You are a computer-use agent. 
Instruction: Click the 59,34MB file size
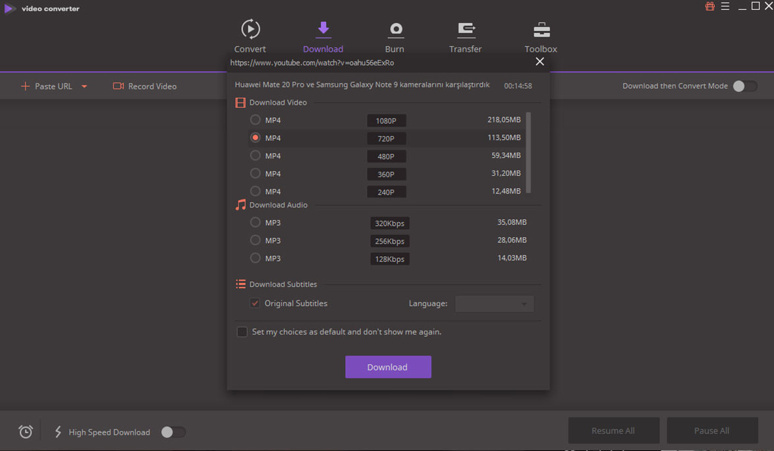[x=506, y=155]
